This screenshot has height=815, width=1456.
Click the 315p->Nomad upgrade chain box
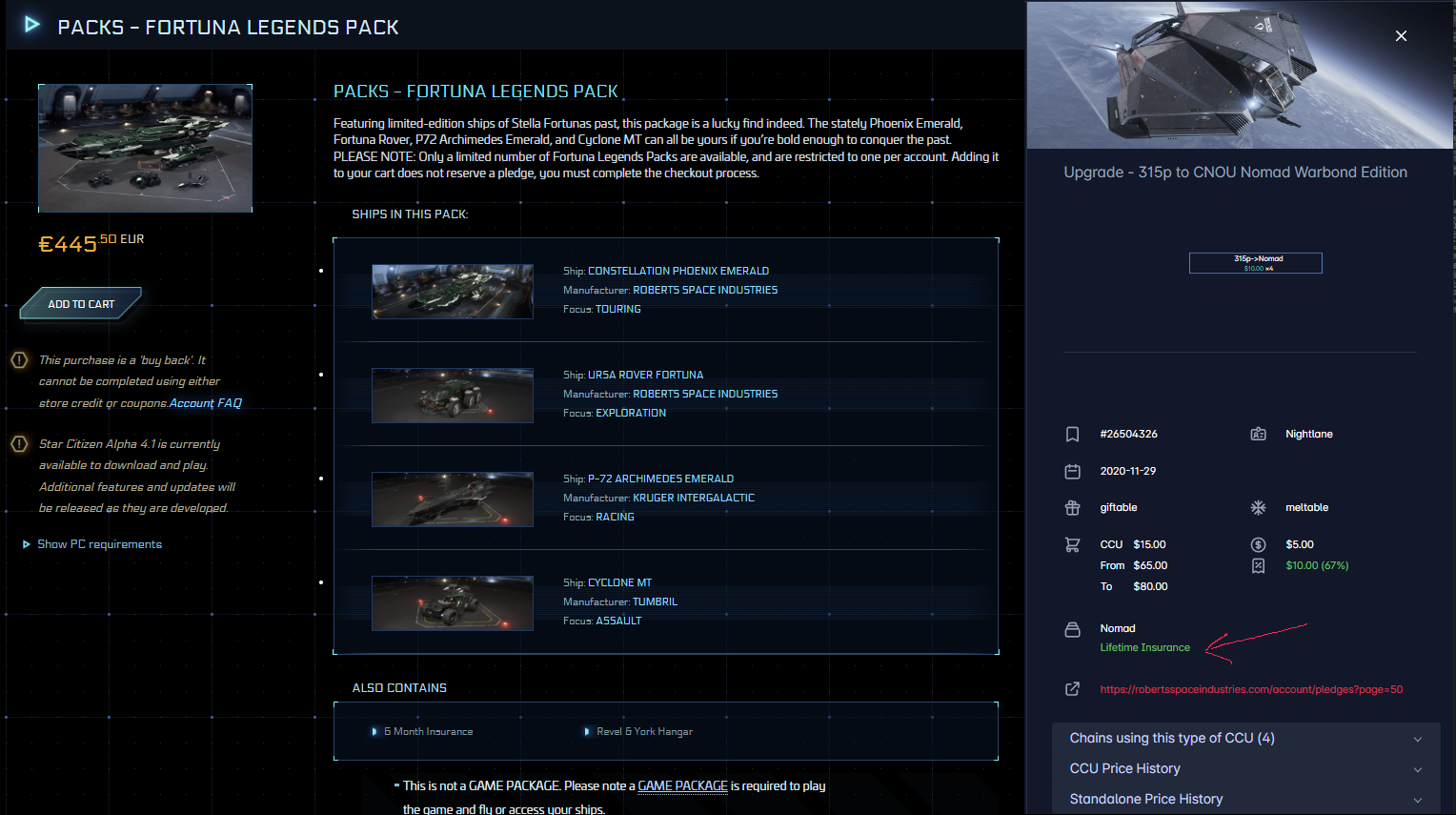coord(1256,263)
